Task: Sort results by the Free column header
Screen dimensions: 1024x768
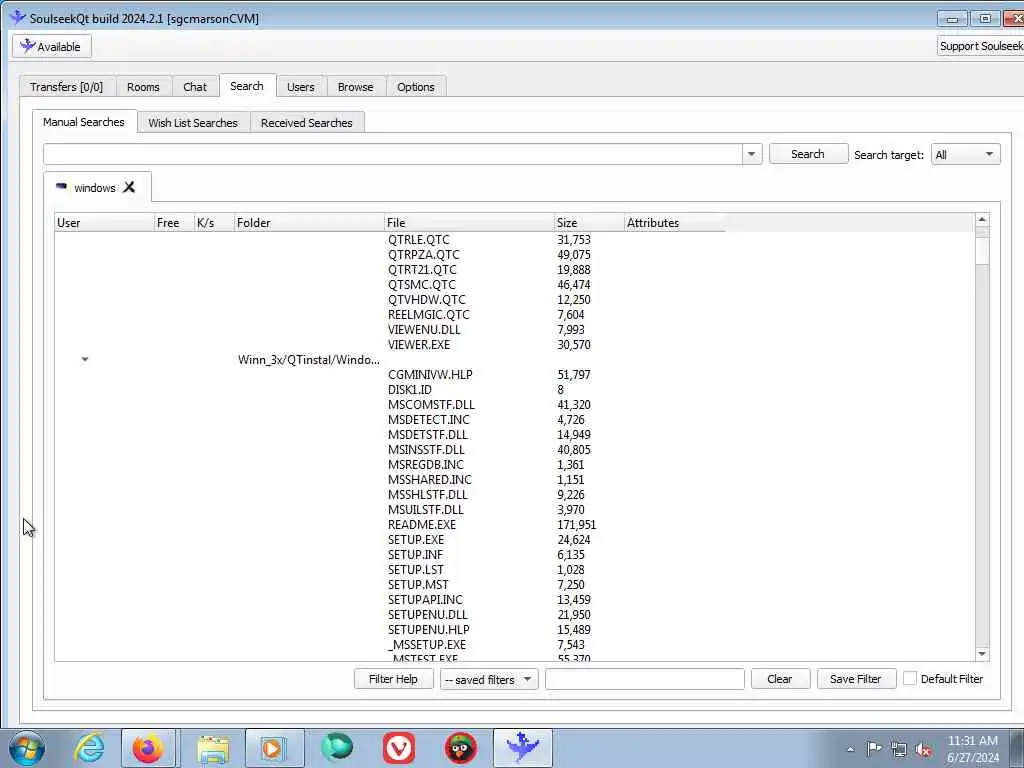Action: (x=174, y=223)
